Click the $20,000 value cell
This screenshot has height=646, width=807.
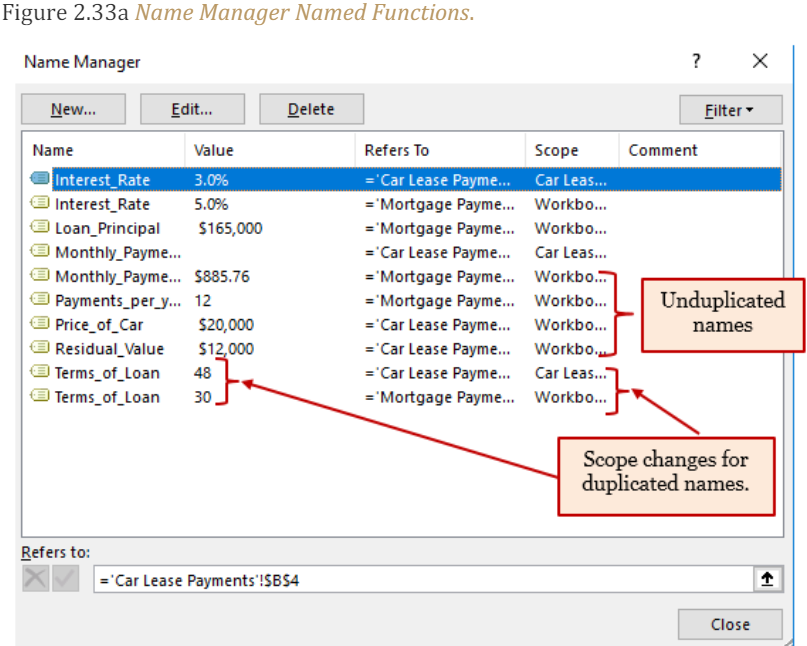click(x=226, y=325)
